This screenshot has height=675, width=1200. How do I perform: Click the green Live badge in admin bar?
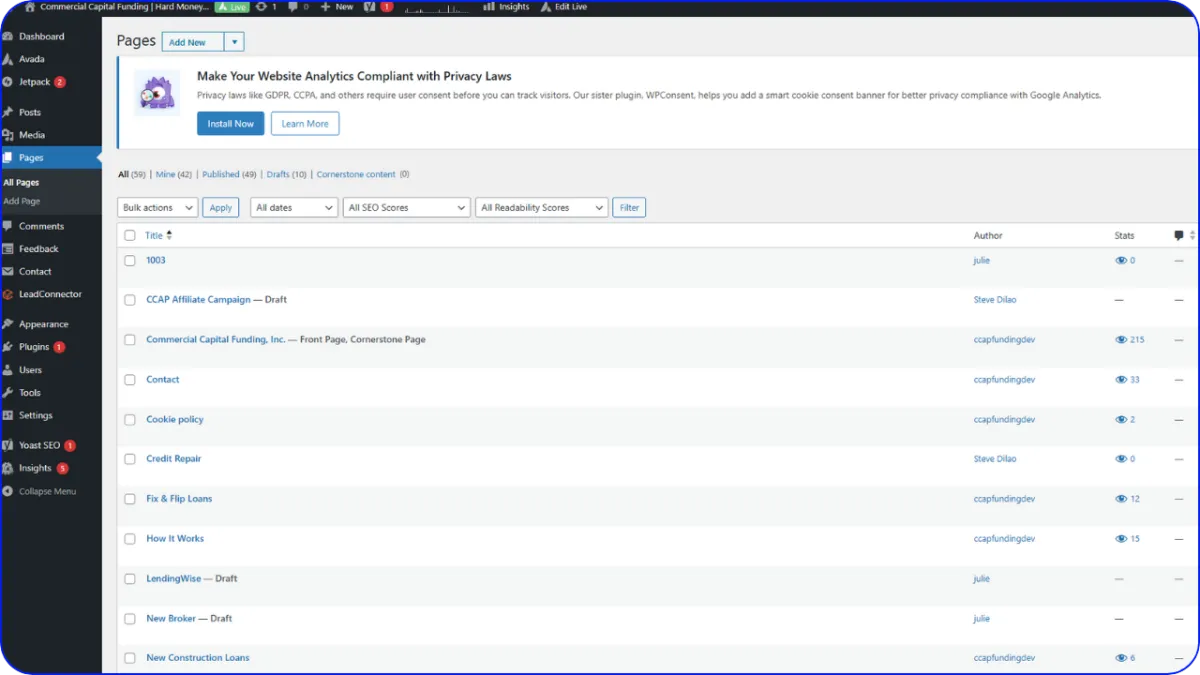(232, 6)
